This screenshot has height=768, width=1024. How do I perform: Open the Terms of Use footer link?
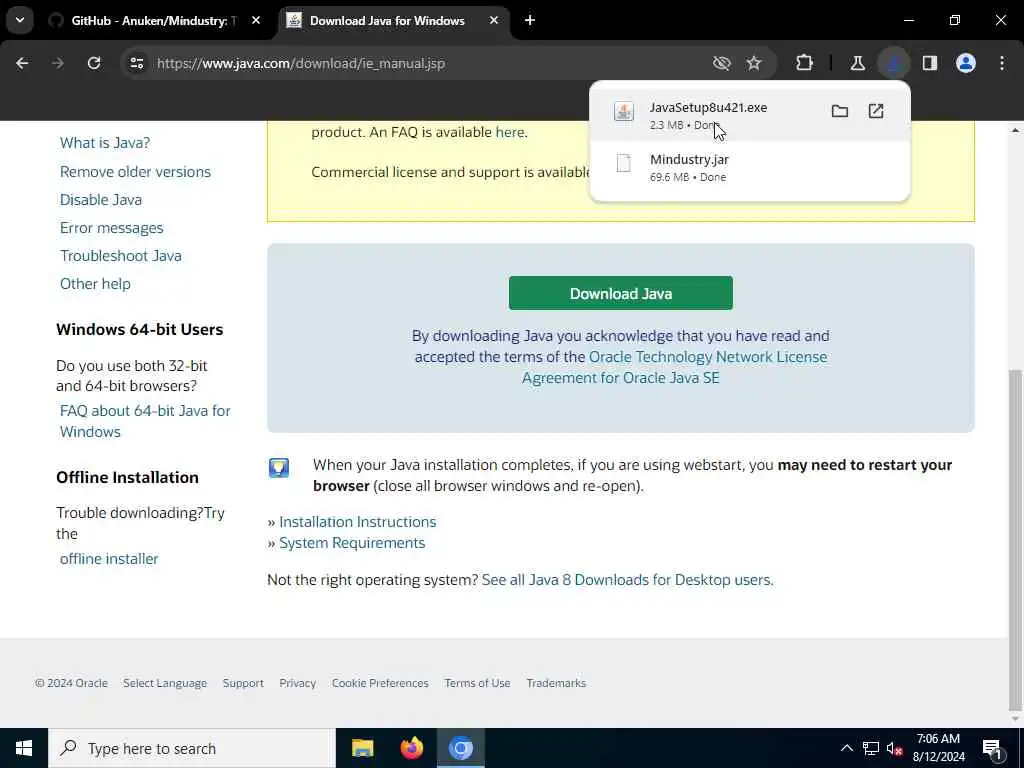point(477,683)
